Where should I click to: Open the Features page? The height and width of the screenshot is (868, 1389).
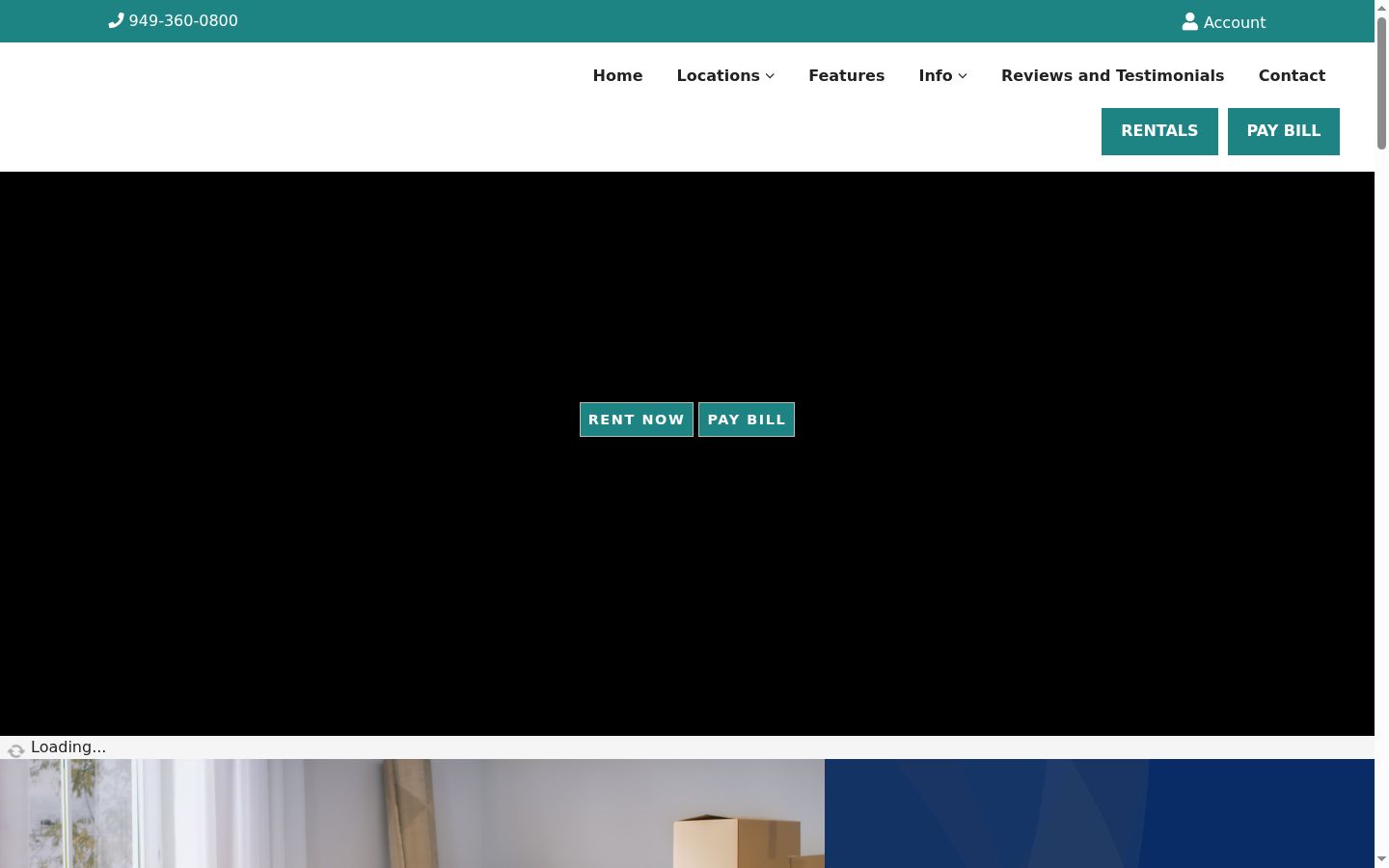846,75
